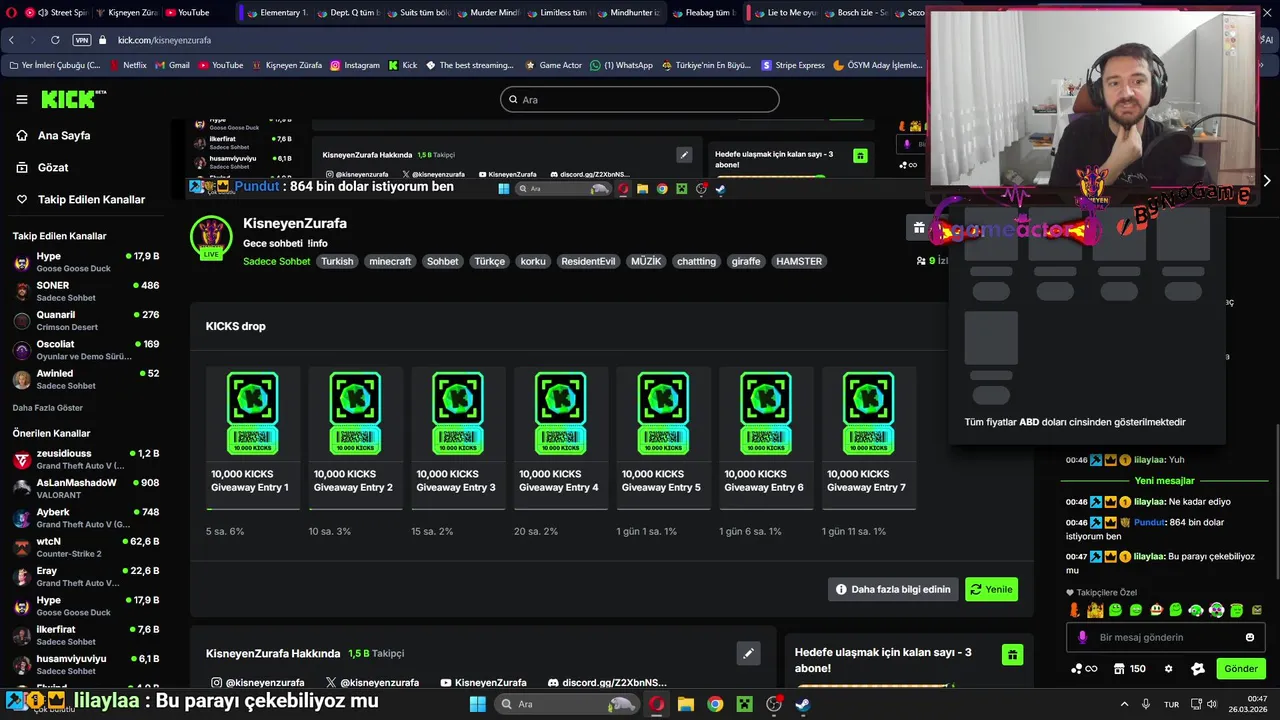Click the Sadece Sohbet category link
1280x720 pixels.
pyautogui.click(x=276, y=261)
